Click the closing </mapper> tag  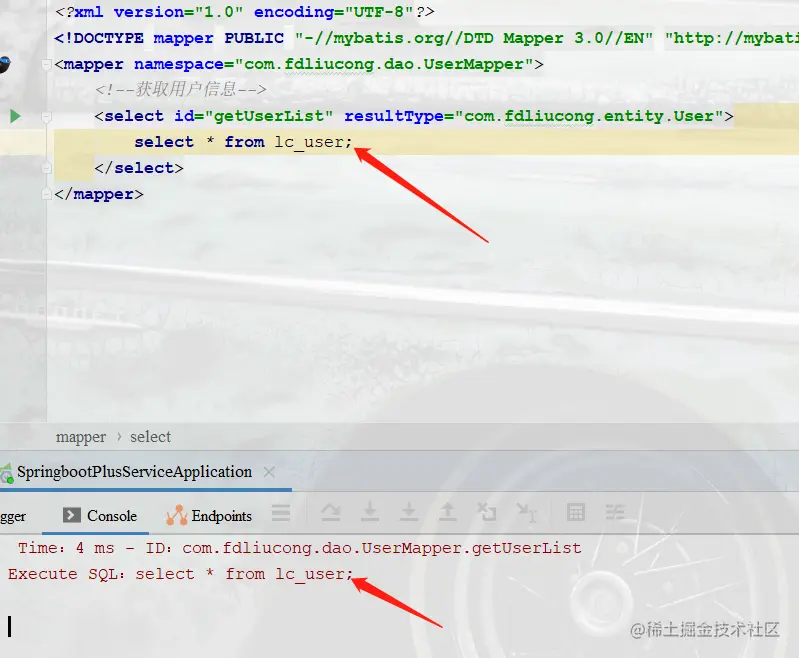coord(99,194)
